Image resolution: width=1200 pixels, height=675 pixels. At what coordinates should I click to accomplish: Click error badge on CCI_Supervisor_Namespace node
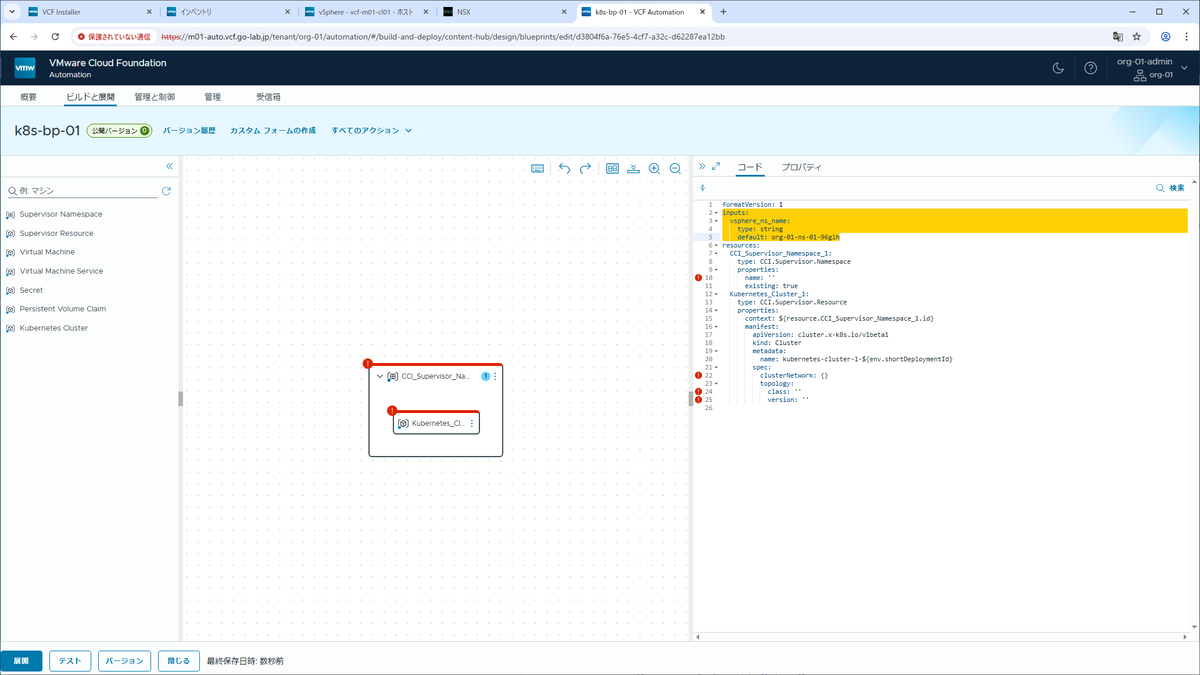(x=369, y=364)
